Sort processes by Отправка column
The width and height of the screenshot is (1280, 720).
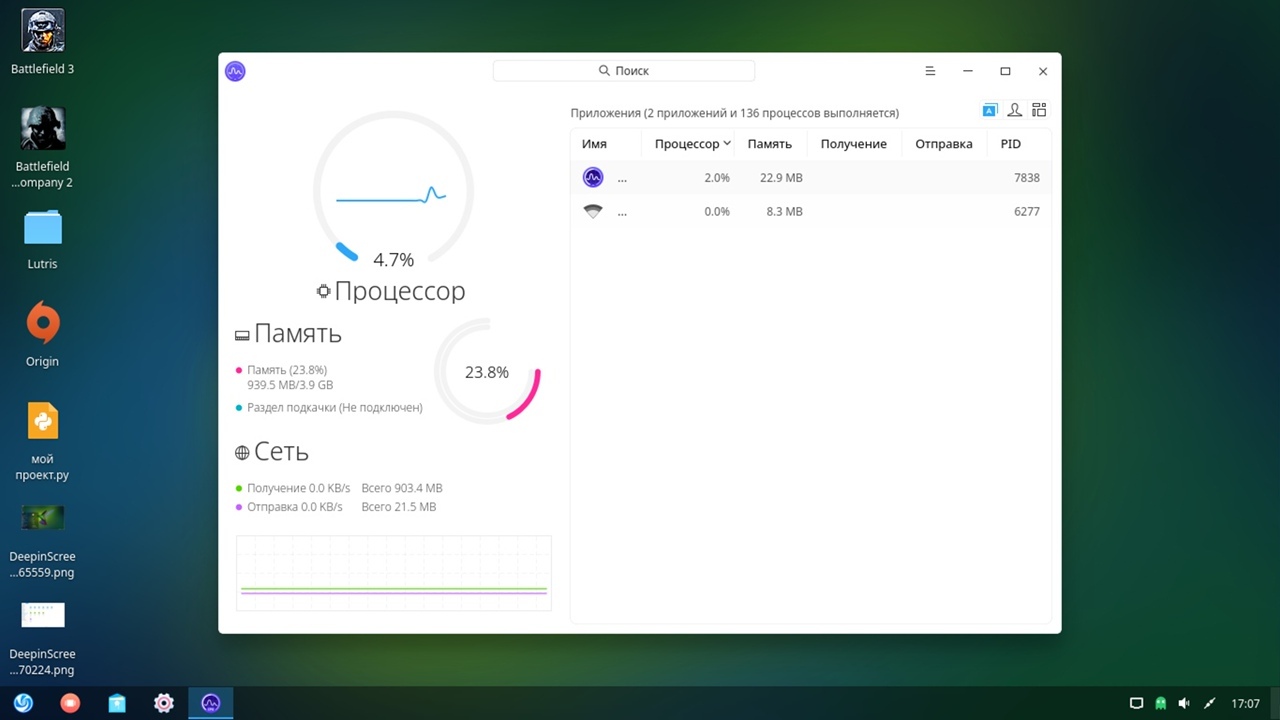click(944, 144)
